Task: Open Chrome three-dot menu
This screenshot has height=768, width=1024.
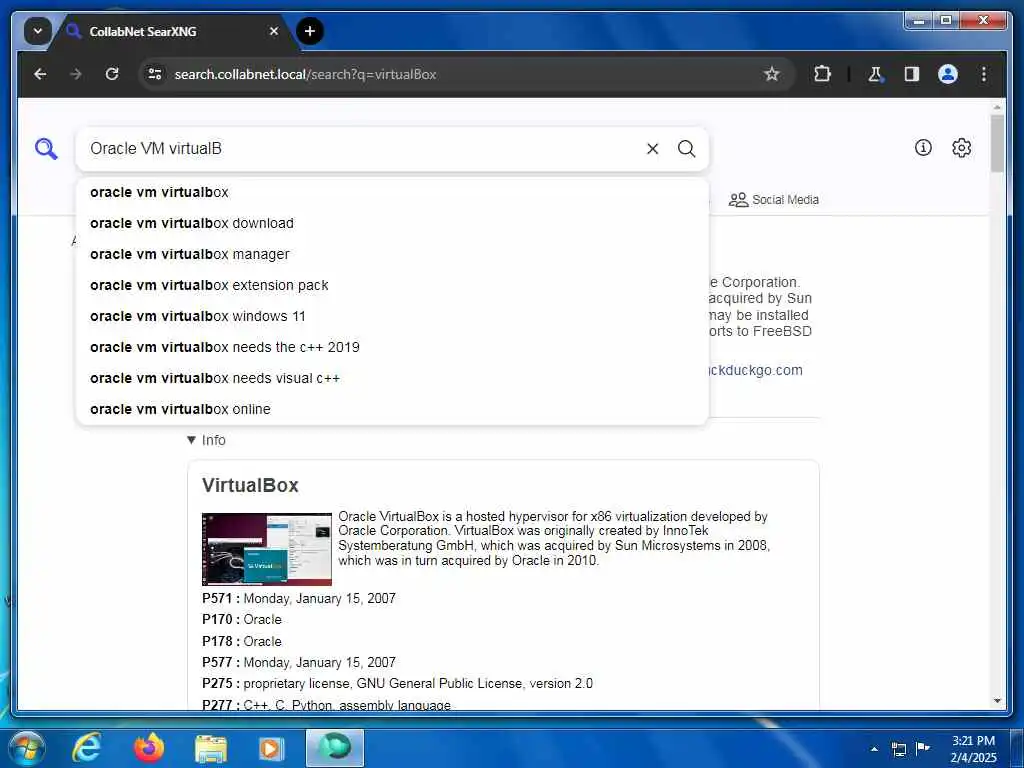Action: coord(984,74)
